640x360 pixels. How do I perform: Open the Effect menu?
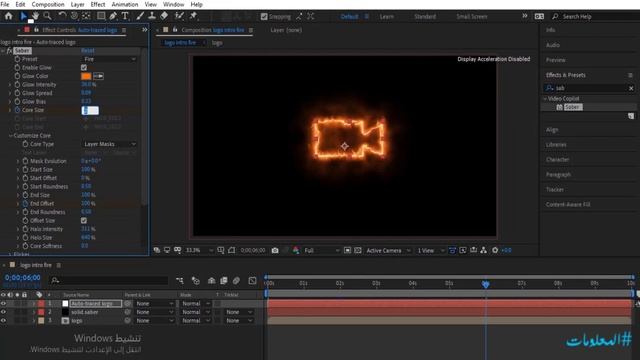(98, 4)
